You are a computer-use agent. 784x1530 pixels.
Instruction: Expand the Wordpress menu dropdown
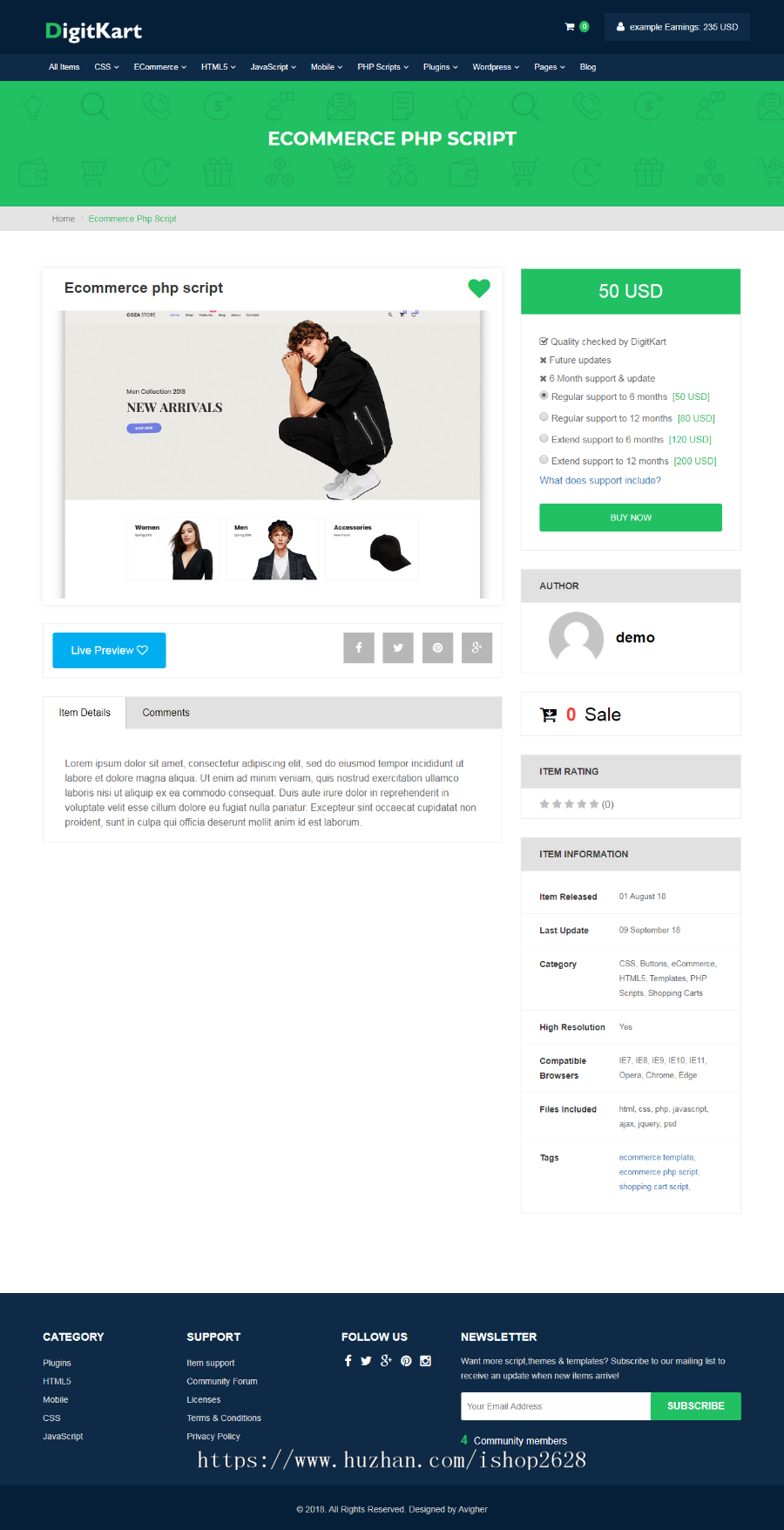(496, 67)
